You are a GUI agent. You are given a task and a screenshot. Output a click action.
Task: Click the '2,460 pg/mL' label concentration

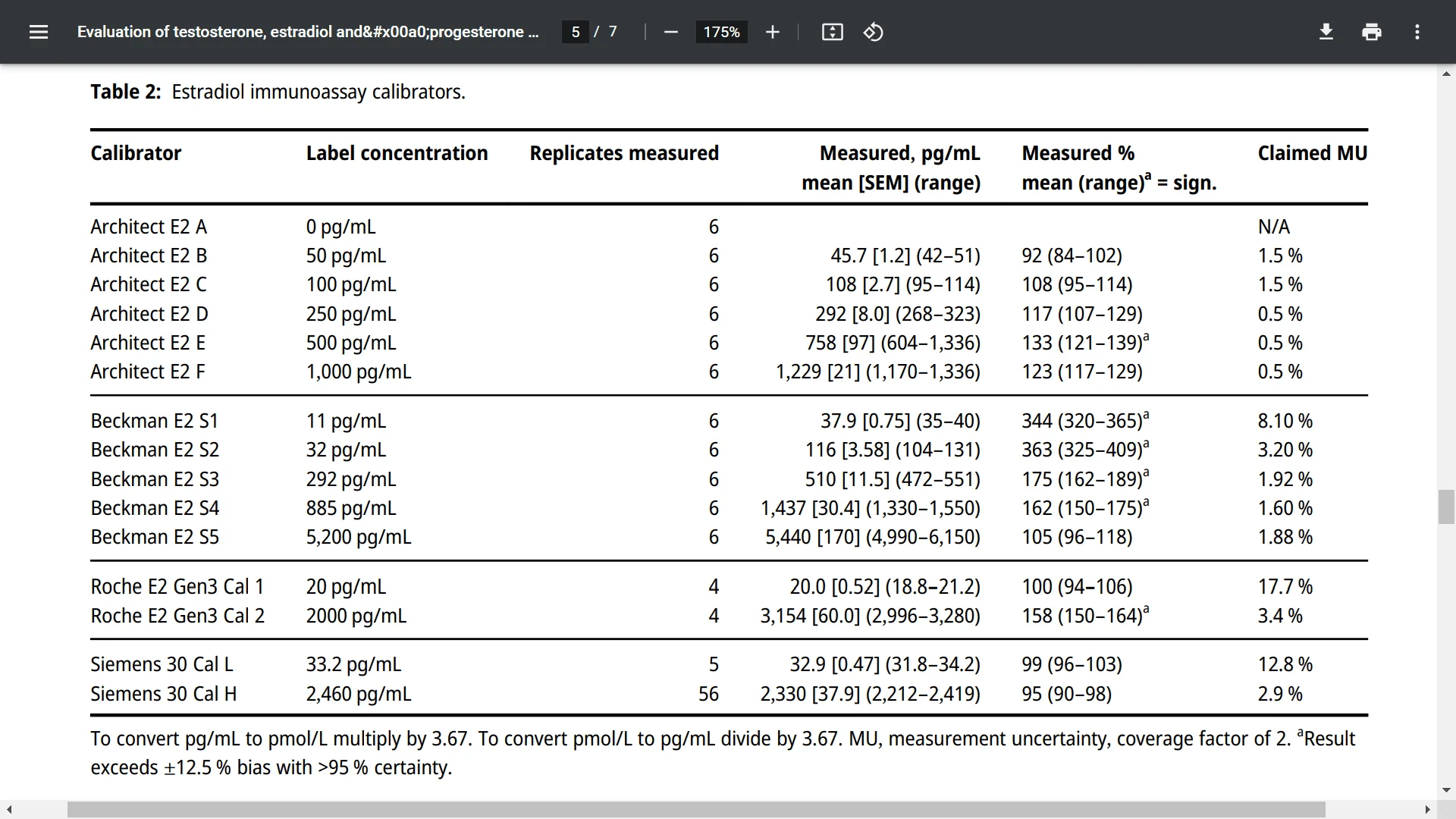(359, 694)
